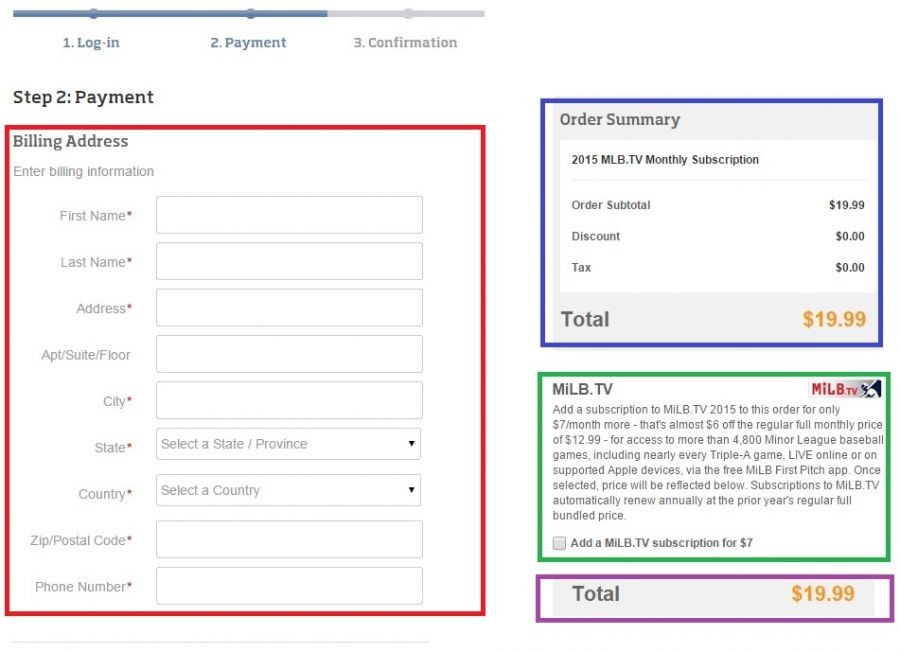Click the Zip/Postal Code input field
Viewport: 900px width, 652px height.
pyautogui.click(x=289, y=540)
